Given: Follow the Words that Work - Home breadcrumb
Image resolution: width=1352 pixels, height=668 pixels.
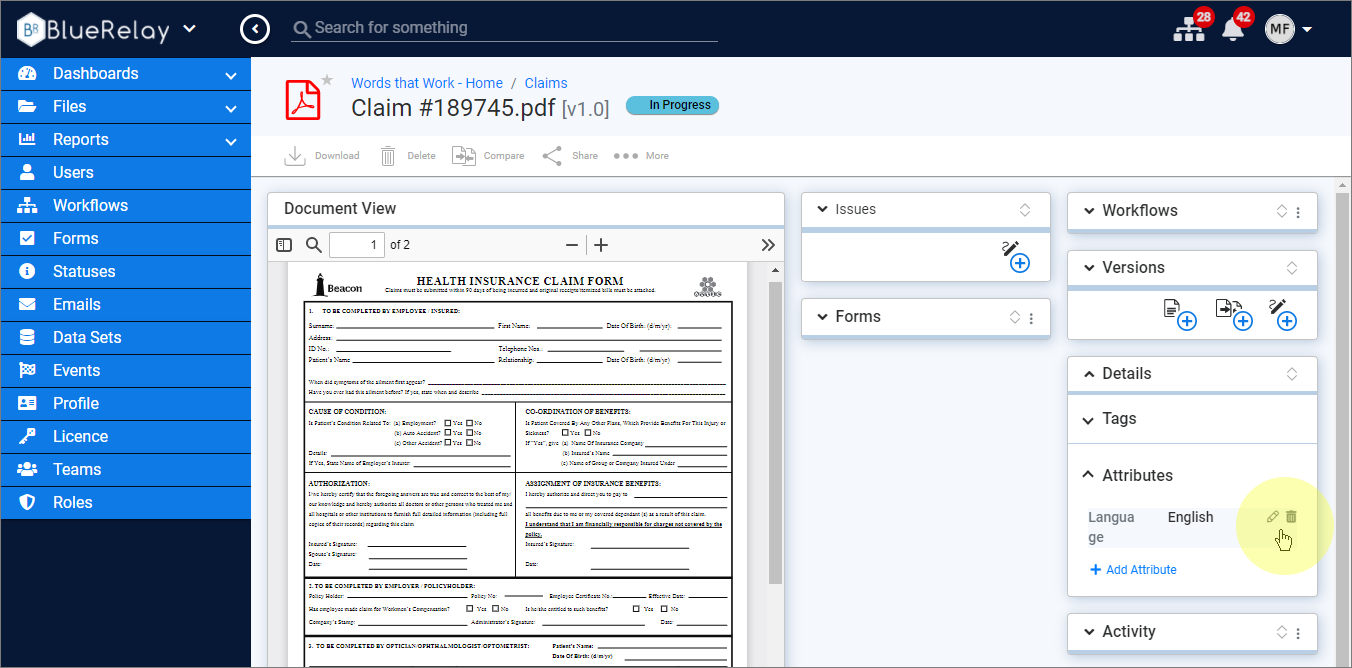Looking at the screenshot, I should (427, 83).
